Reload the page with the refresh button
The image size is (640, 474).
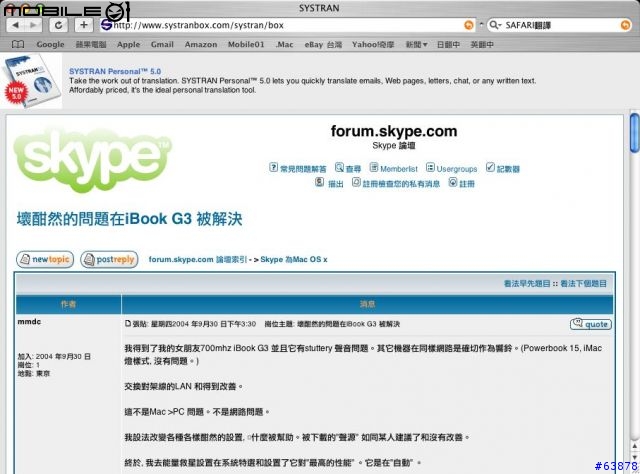coord(58,25)
